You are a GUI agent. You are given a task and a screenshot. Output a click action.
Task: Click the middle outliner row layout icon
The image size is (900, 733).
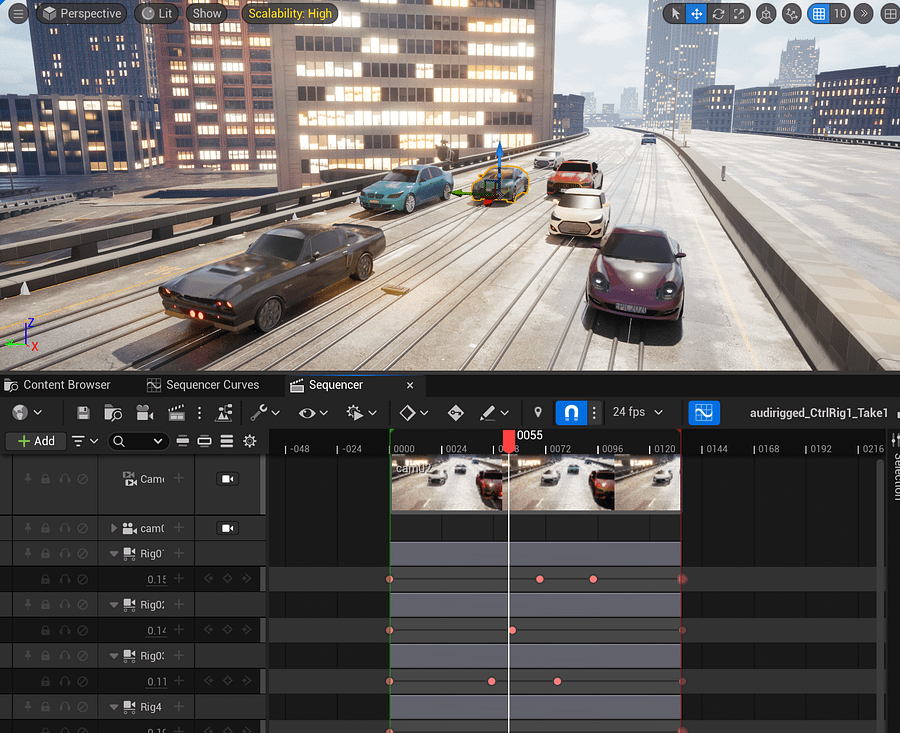(204, 441)
